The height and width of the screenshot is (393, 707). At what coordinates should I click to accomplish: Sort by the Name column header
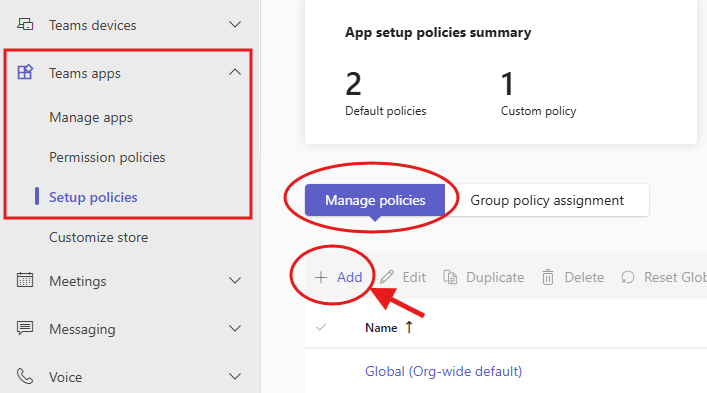[381, 328]
